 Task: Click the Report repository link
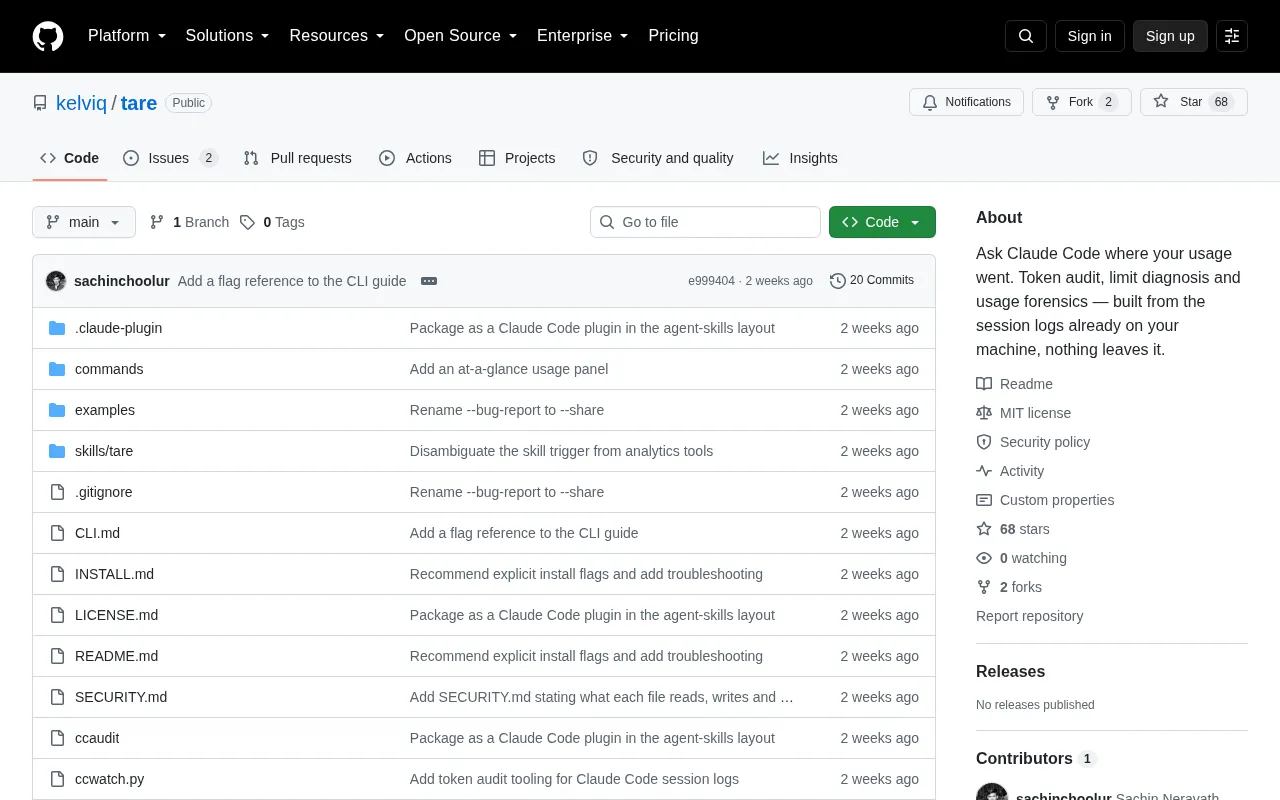tap(1029, 616)
